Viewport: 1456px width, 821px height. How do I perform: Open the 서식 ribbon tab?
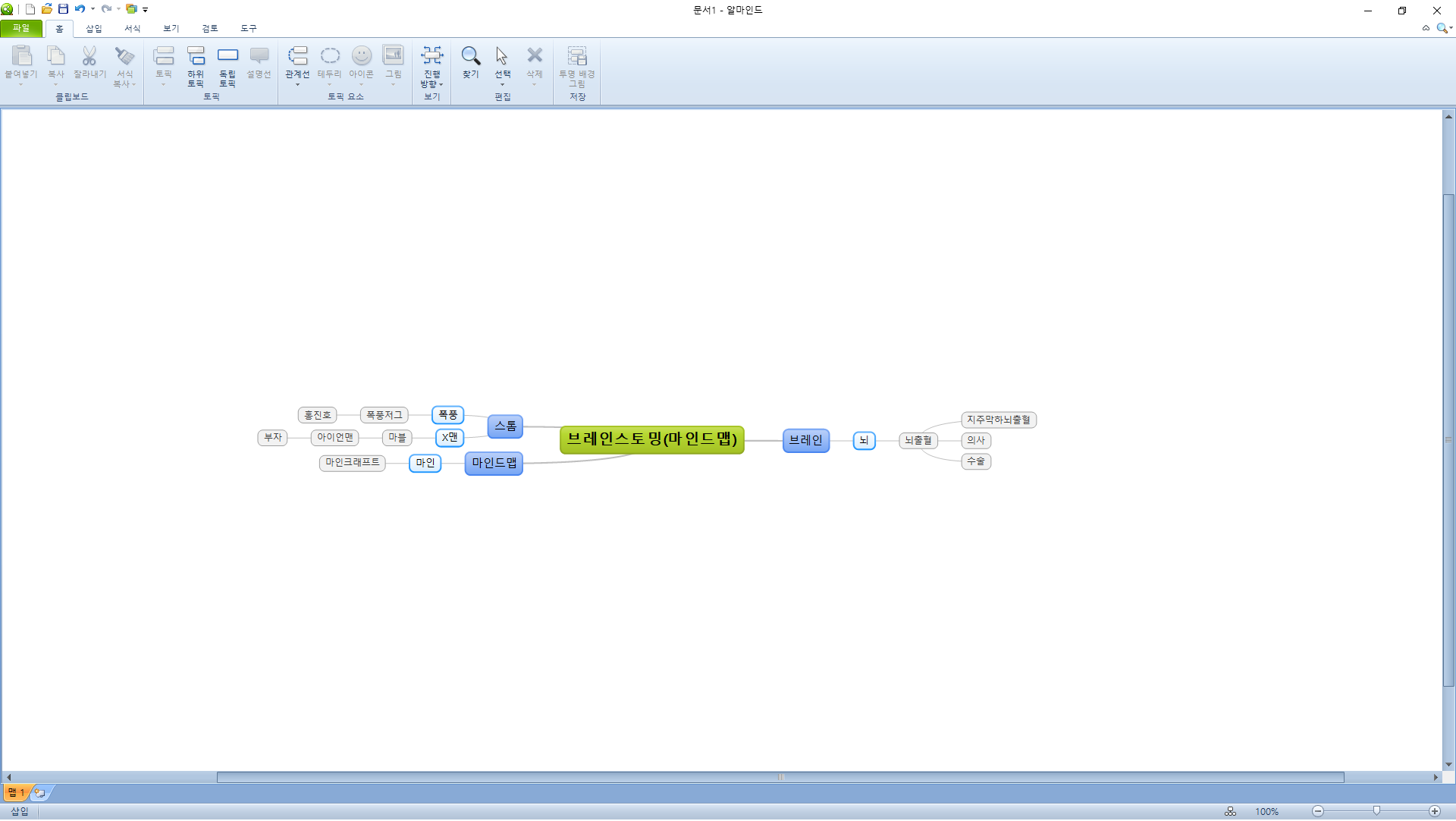132,28
